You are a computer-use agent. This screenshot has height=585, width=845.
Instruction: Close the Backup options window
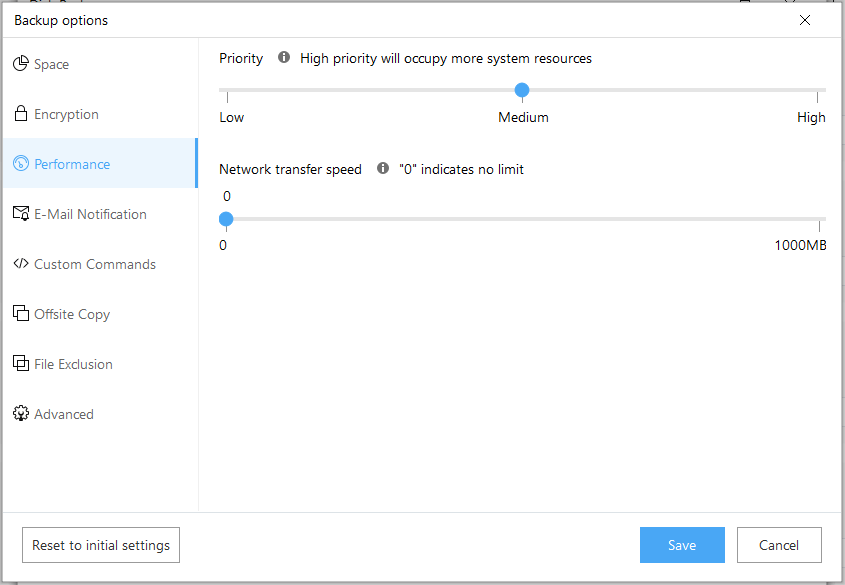(x=805, y=20)
